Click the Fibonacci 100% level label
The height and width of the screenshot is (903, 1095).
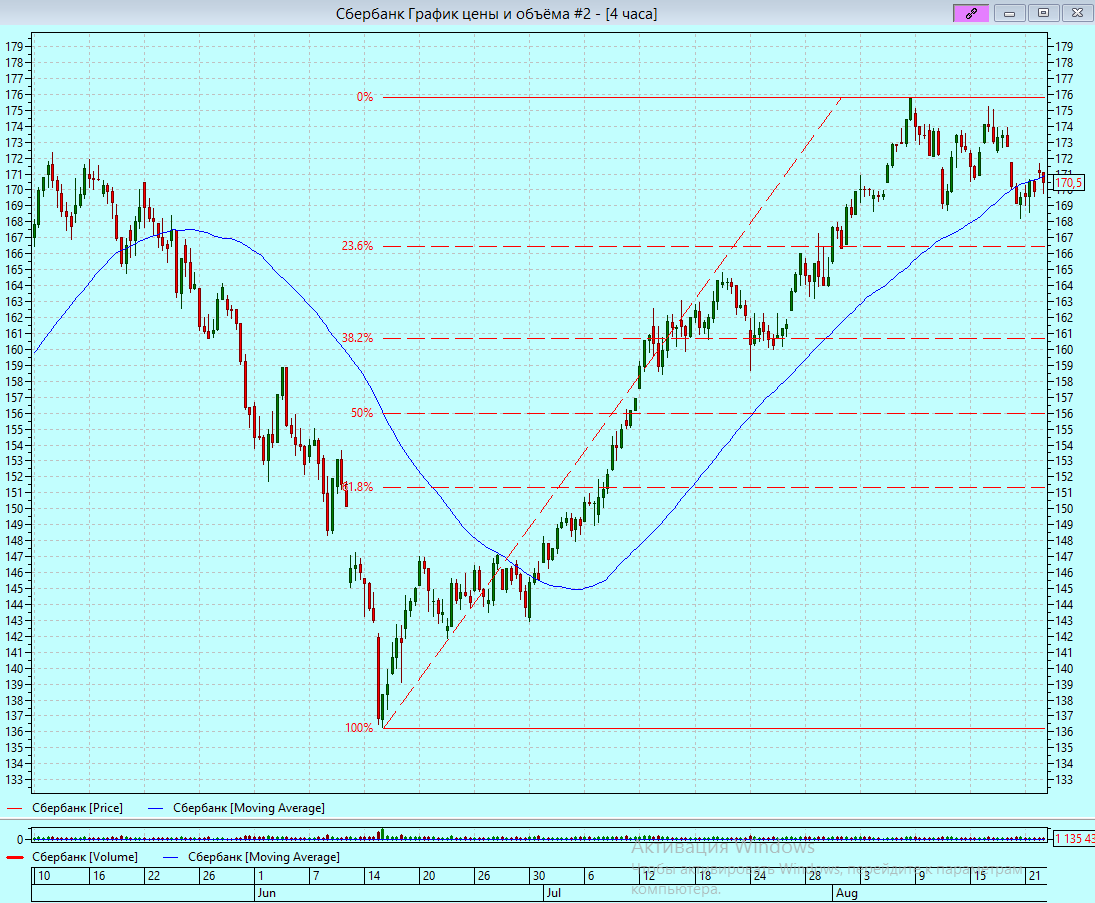(359, 728)
